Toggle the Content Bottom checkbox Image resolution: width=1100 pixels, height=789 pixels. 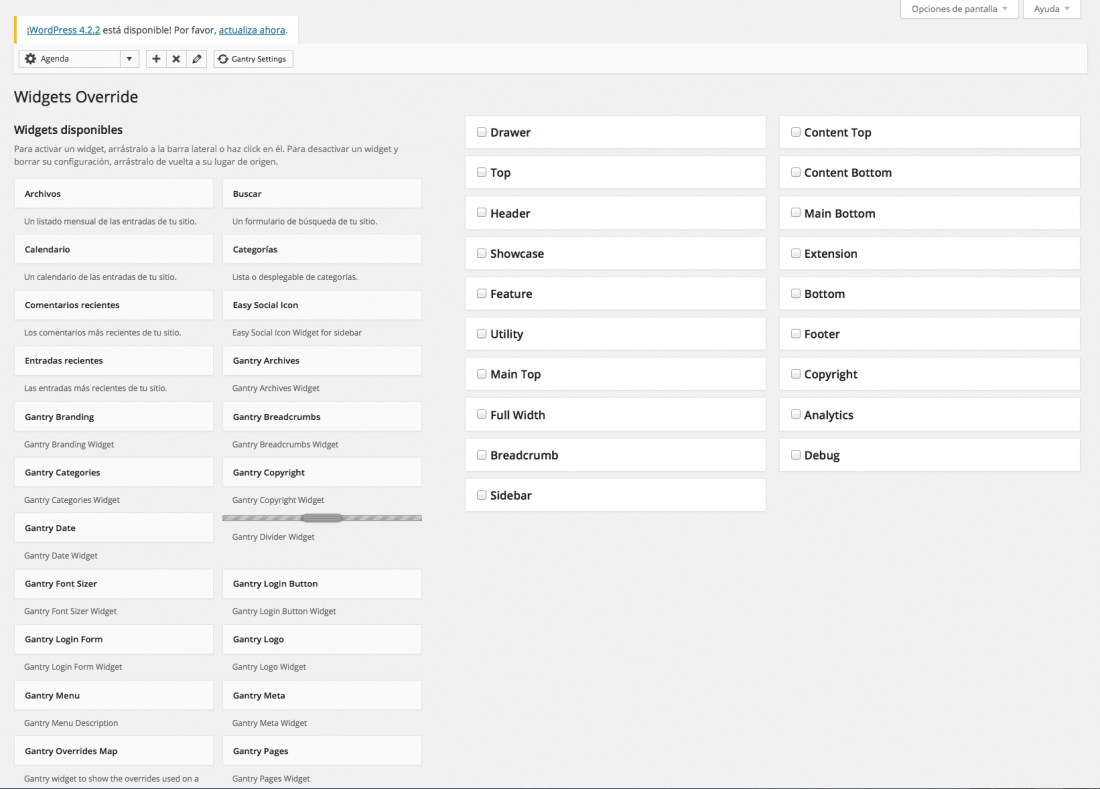[x=796, y=172]
